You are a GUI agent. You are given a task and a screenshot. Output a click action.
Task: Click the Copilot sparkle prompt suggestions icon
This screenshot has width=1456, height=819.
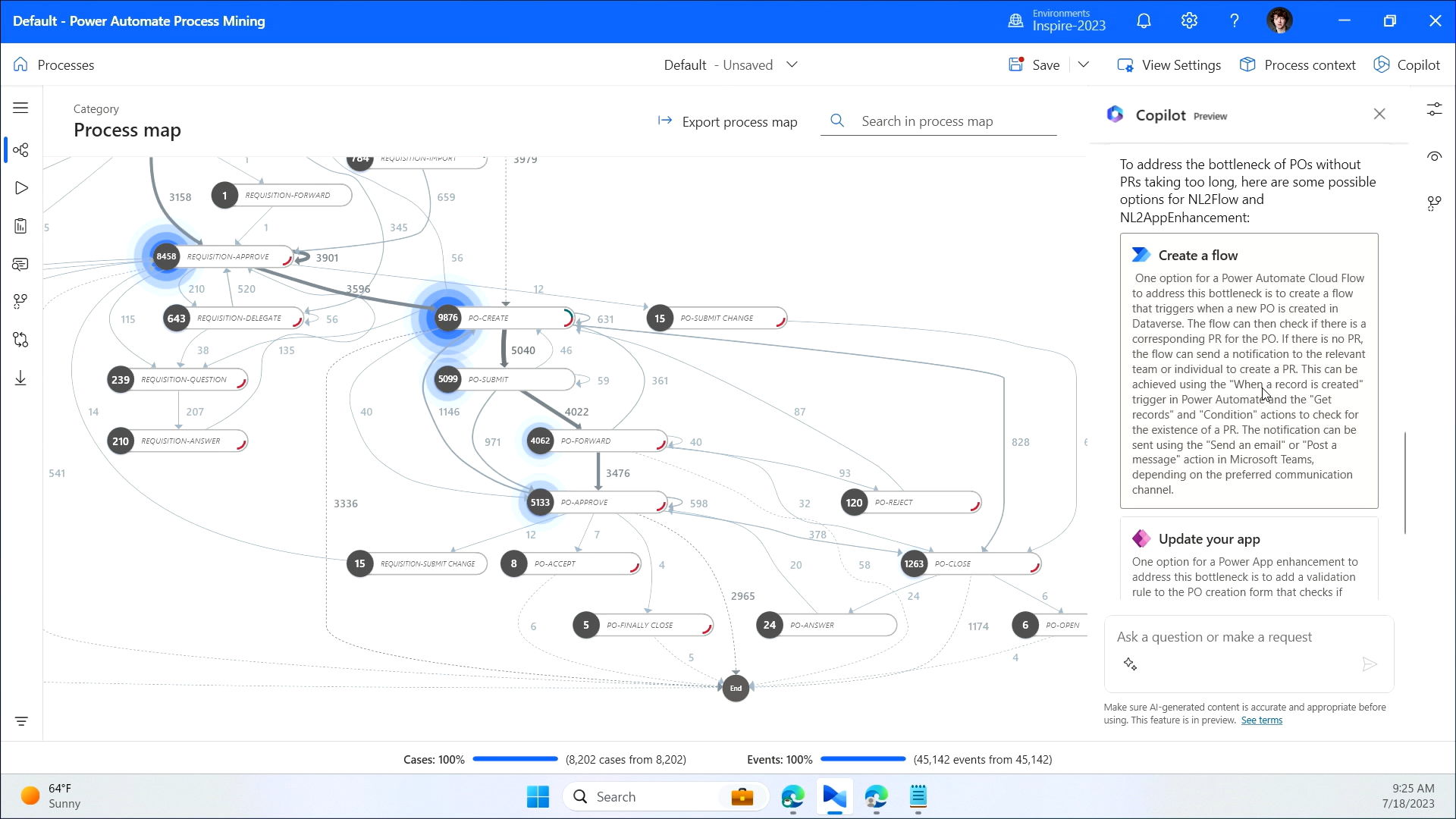point(1130,664)
